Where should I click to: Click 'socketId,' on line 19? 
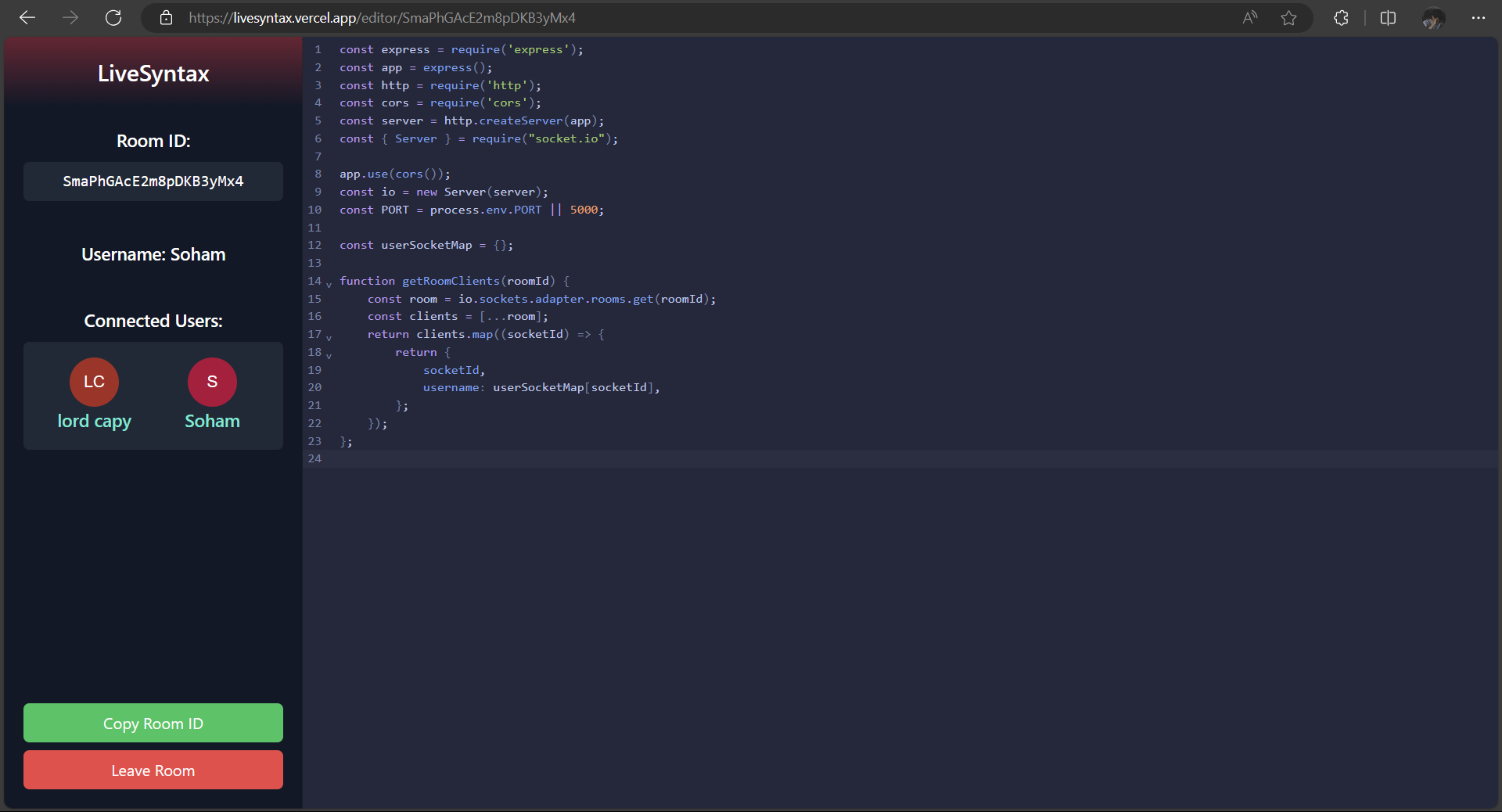pyautogui.click(x=455, y=370)
